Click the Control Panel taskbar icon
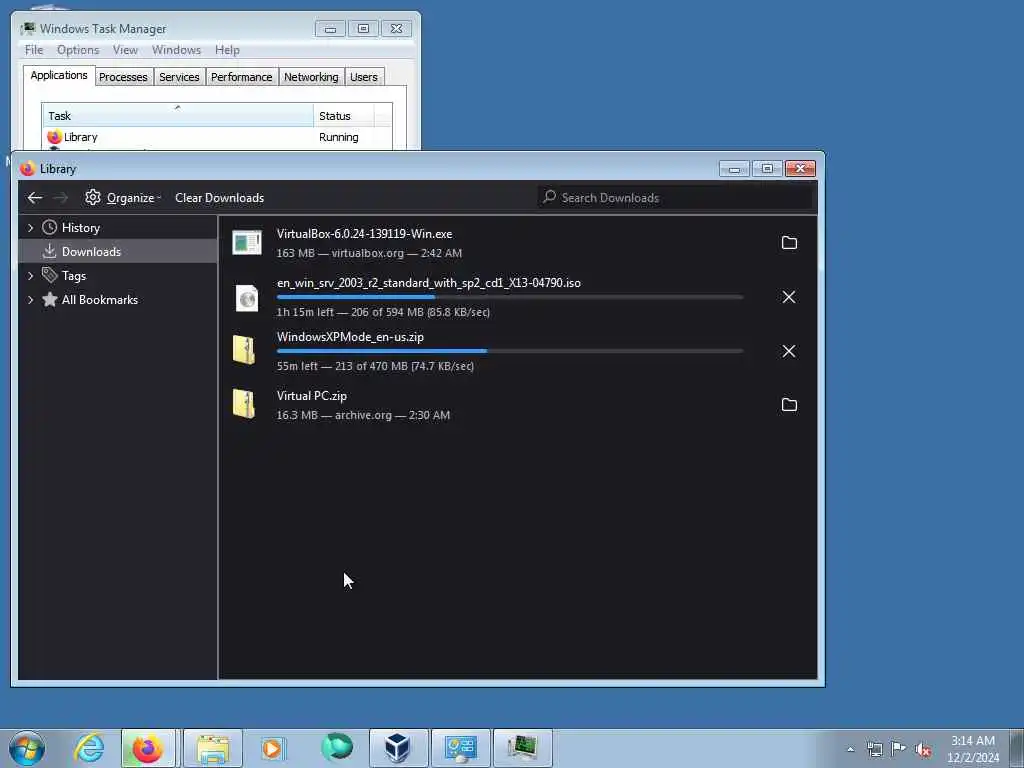1024x768 pixels. (x=460, y=748)
